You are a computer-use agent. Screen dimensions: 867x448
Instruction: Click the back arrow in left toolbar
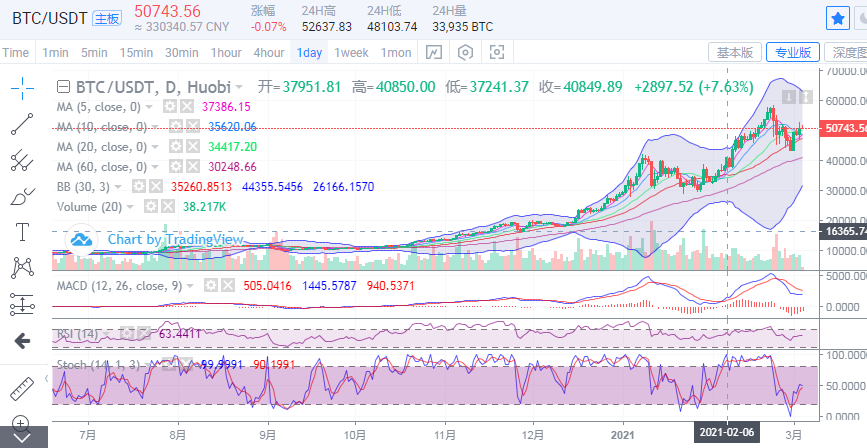[22, 341]
